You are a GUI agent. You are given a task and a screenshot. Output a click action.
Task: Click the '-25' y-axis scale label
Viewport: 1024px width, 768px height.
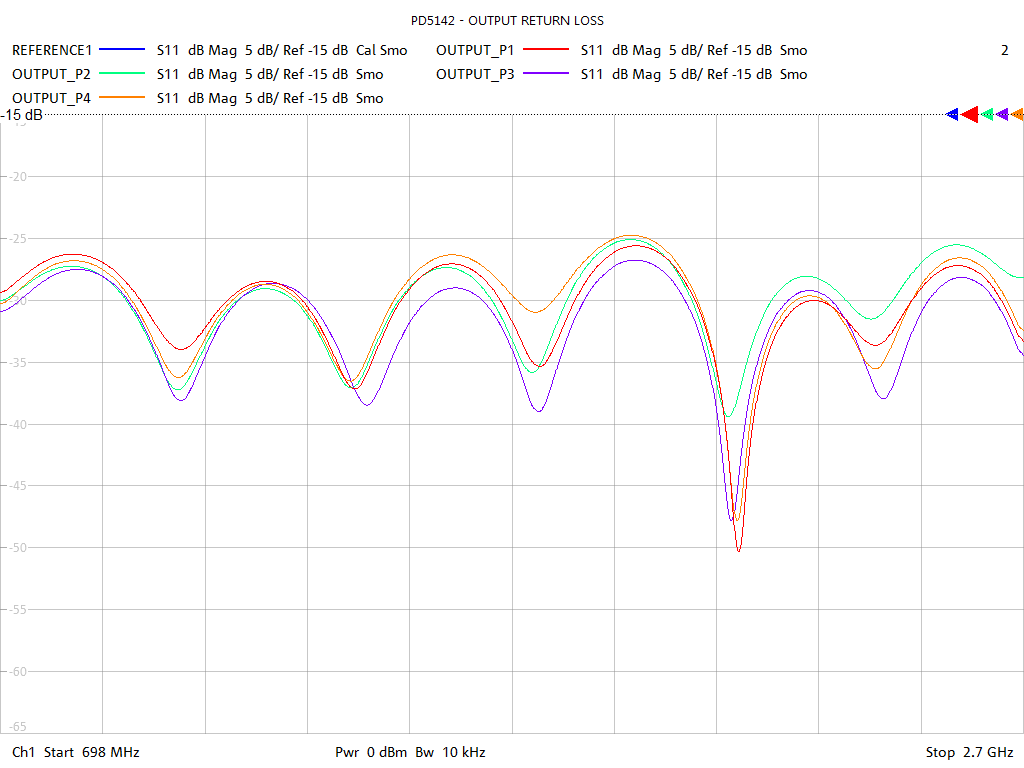pyautogui.click(x=18, y=239)
